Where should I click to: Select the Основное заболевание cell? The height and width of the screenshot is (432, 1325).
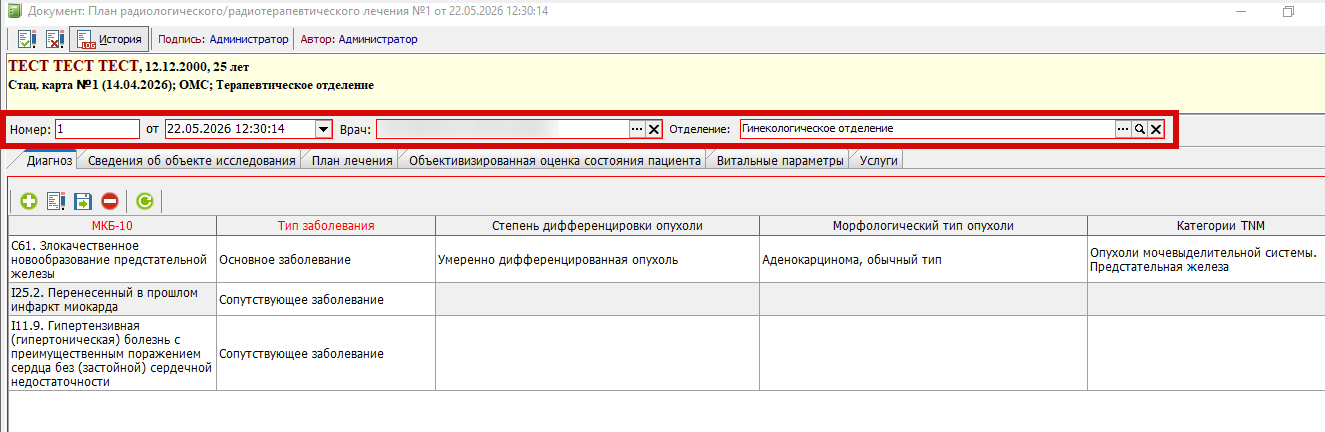[x=325, y=259]
